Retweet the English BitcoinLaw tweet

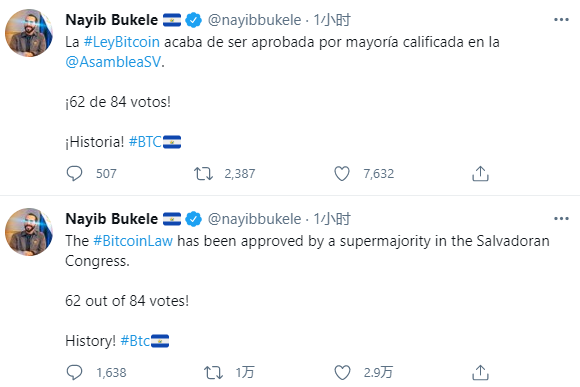213,372
